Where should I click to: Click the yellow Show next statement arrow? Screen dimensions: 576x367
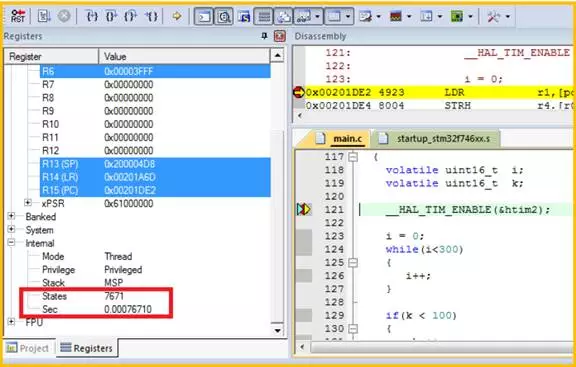pyautogui.click(x=177, y=16)
